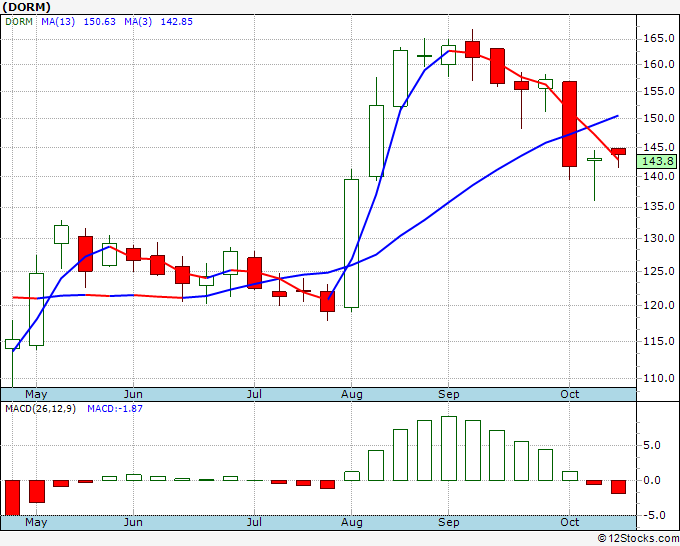Click May on the MACD panel date axis

click(x=36, y=522)
